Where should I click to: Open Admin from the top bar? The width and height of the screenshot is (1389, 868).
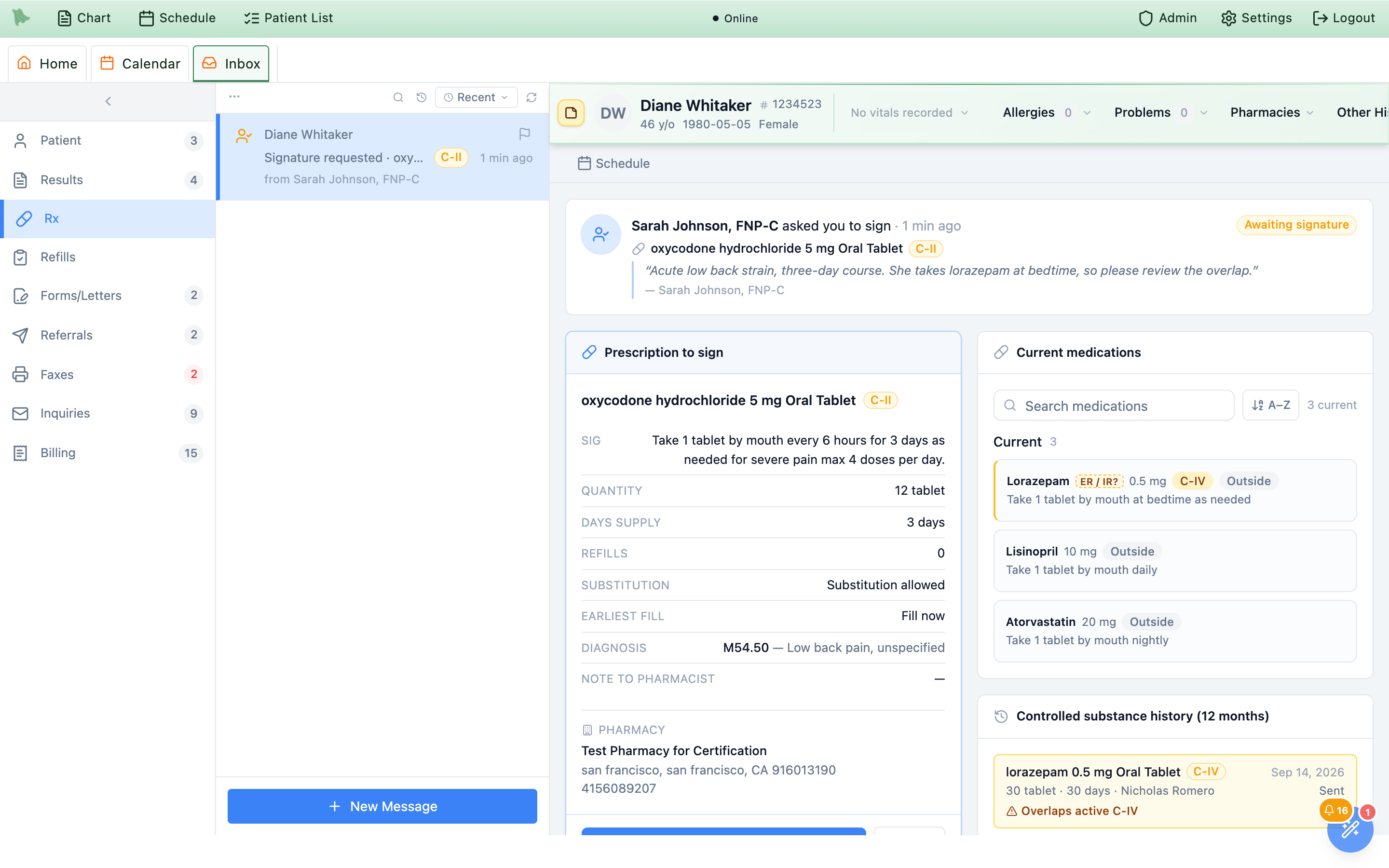(x=1168, y=18)
